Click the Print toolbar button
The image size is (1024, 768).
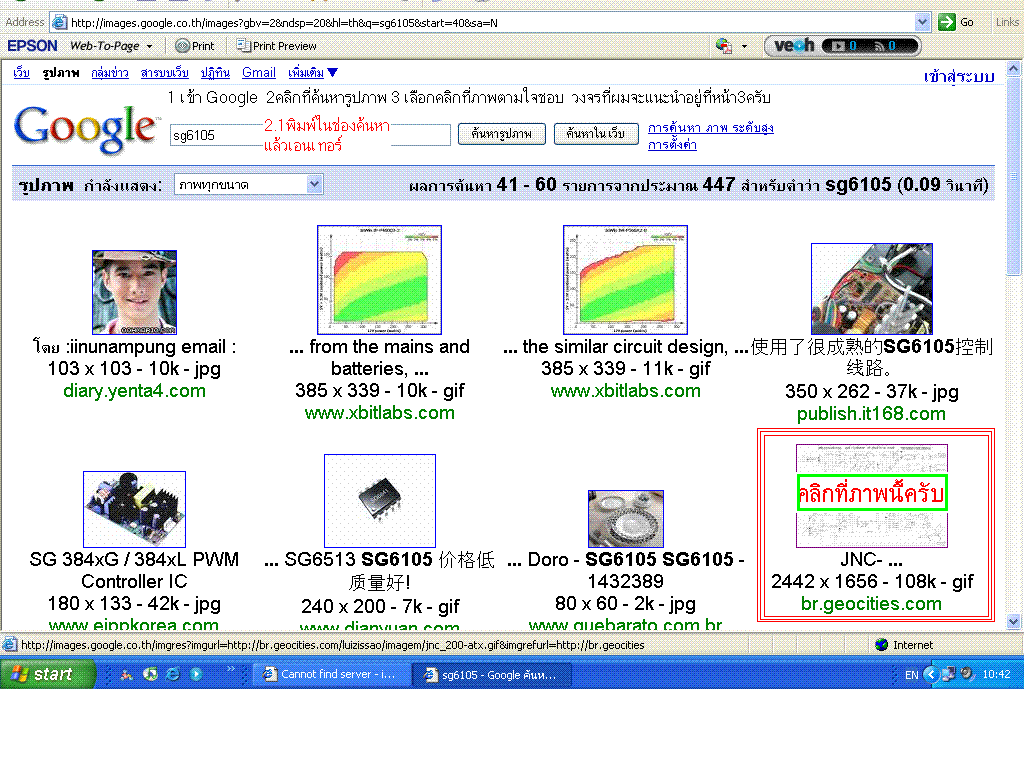[195, 46]
